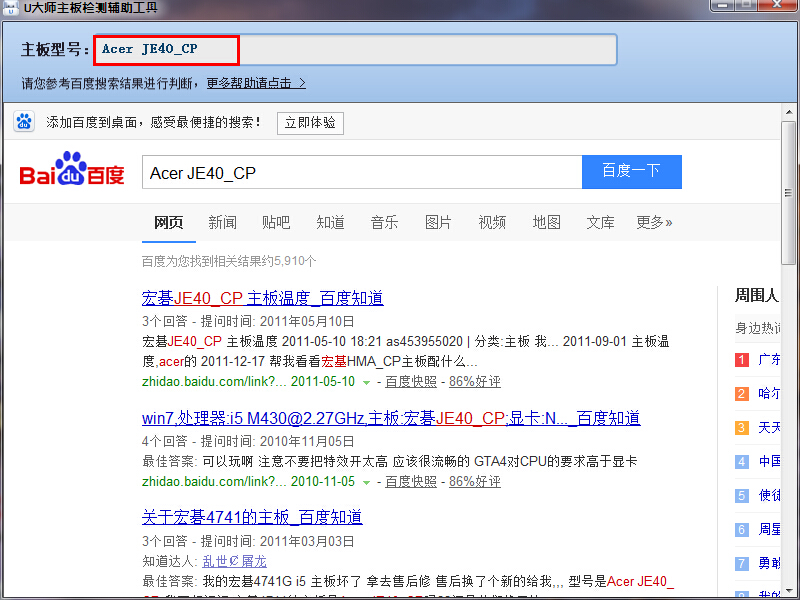Expand the green arrow beside 2010-11-05

point(366,482)
